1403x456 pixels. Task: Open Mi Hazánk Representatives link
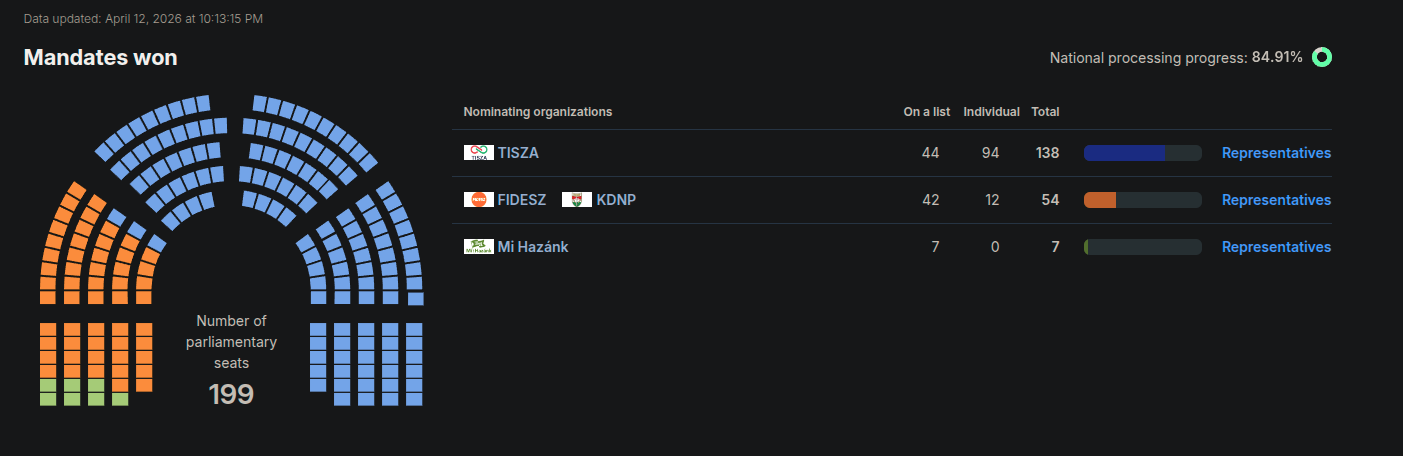(x=1276, y=247)
